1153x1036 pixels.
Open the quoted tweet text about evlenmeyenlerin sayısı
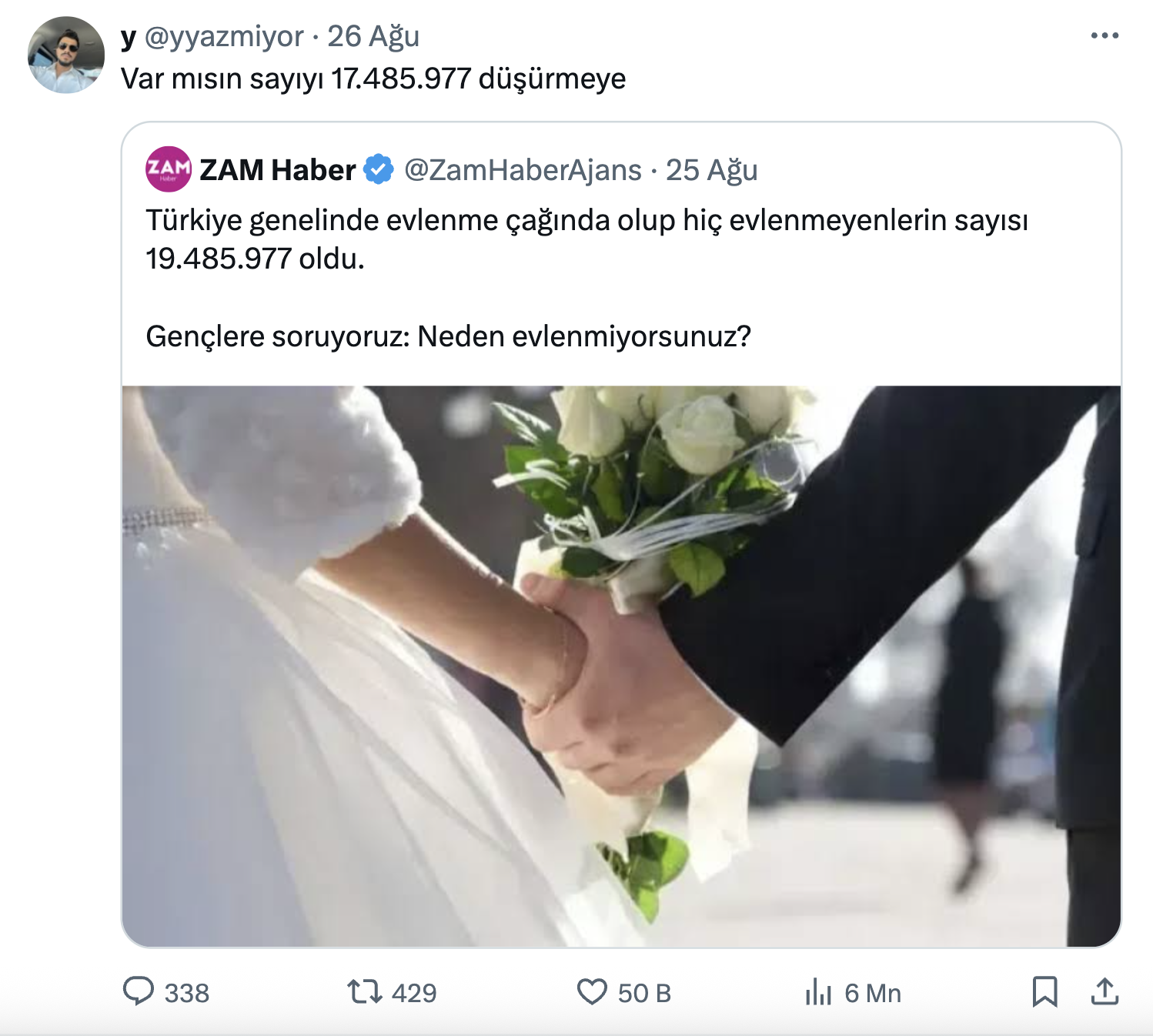coord(587,239)
